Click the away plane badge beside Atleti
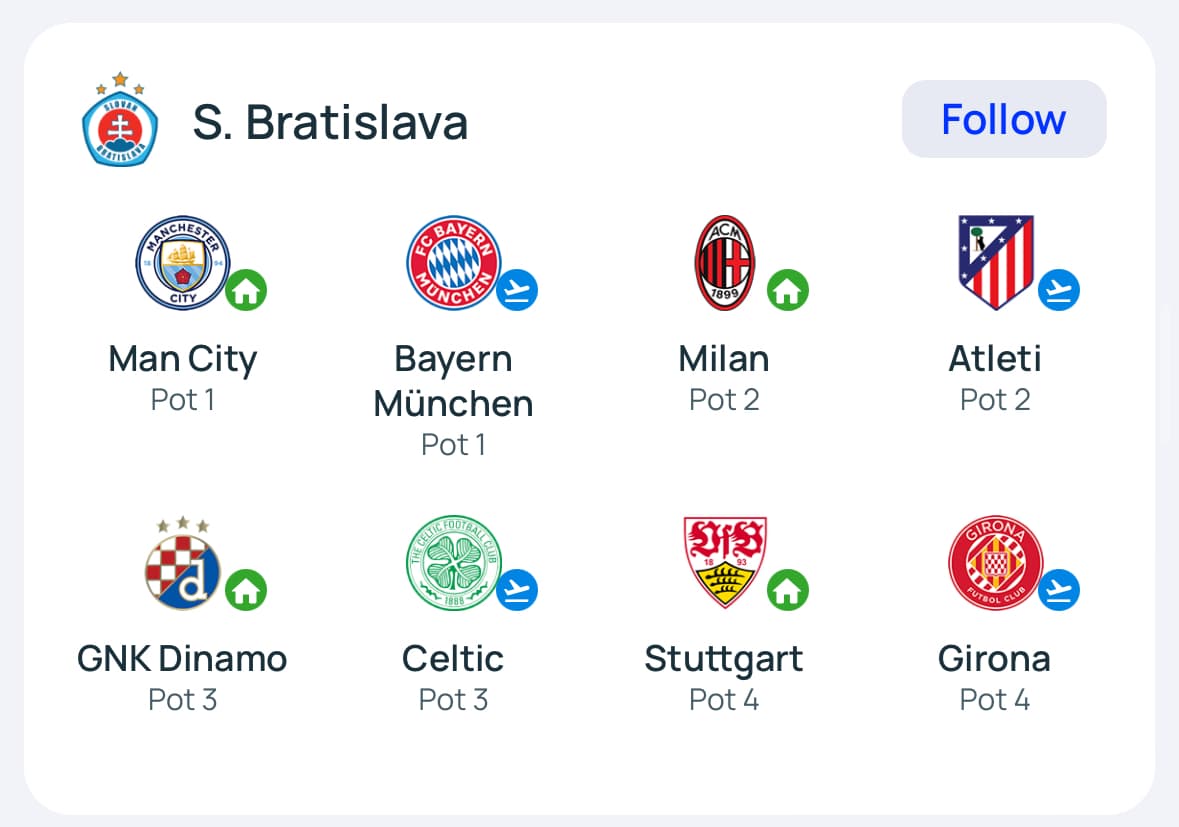Image resolution: width=1179 pixels, height=827 pixels. [1059, 291]
